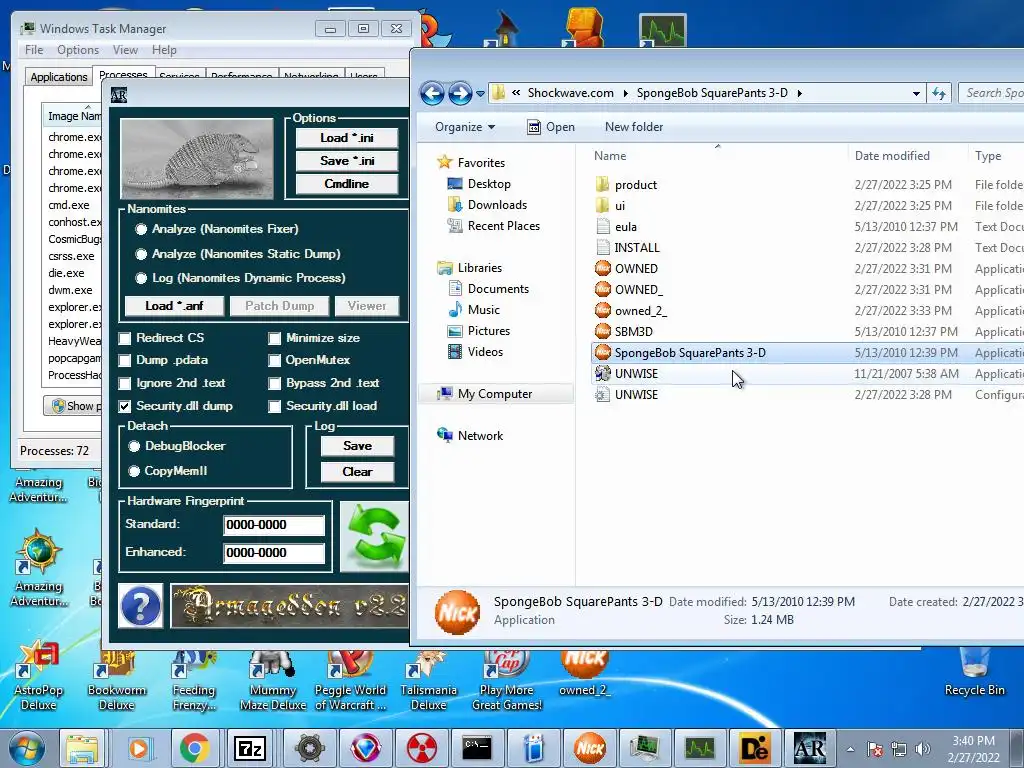Show hidden tray icons arrow
Screen dimensions: 1024x768
pyautogui.click(x=850, y=749)
